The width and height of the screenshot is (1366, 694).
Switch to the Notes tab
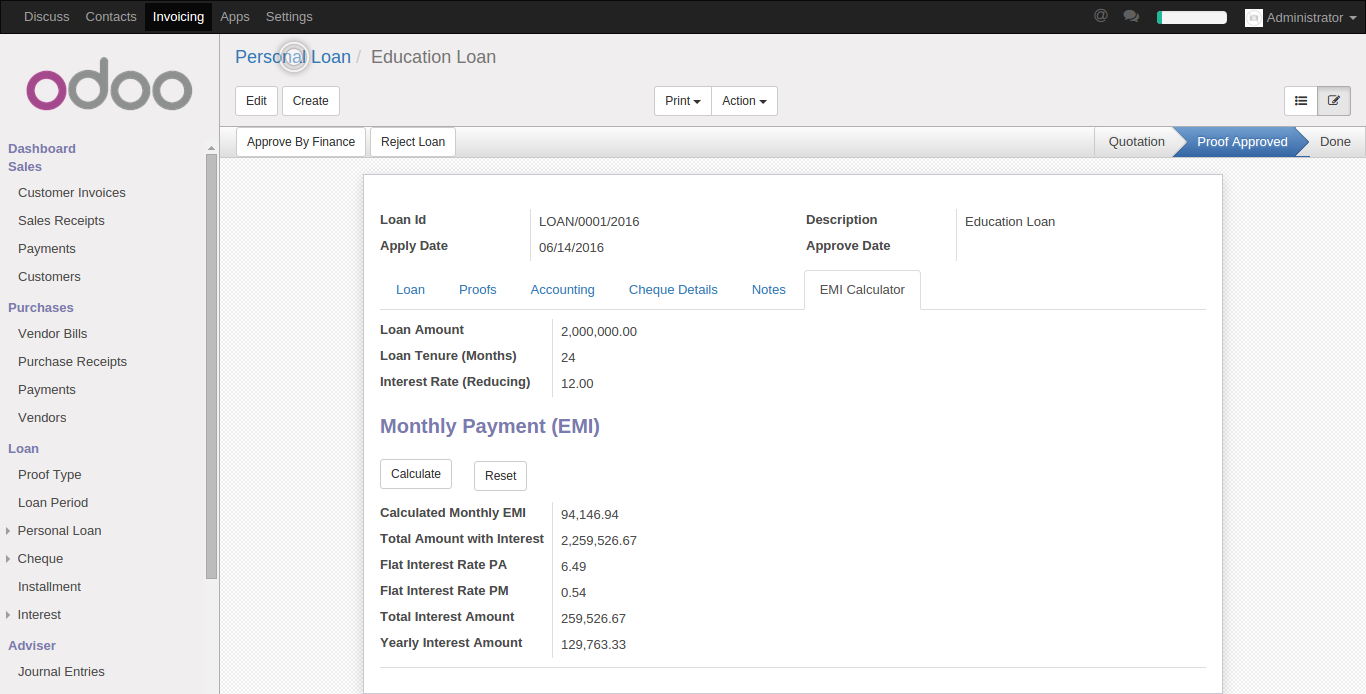[769, 290]
